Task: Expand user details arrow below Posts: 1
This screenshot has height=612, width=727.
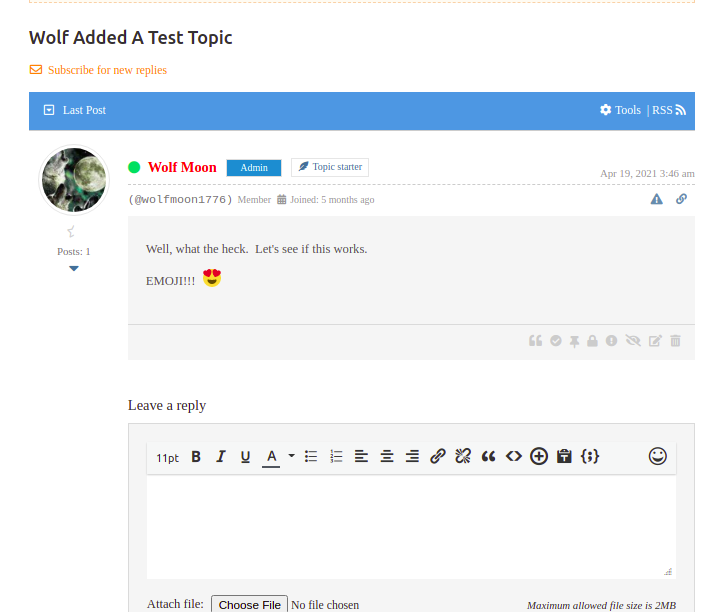Action: 74,268
